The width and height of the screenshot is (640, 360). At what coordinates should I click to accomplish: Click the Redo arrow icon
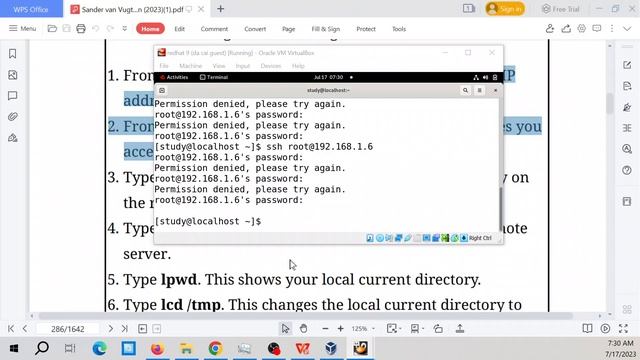point(110,29)
